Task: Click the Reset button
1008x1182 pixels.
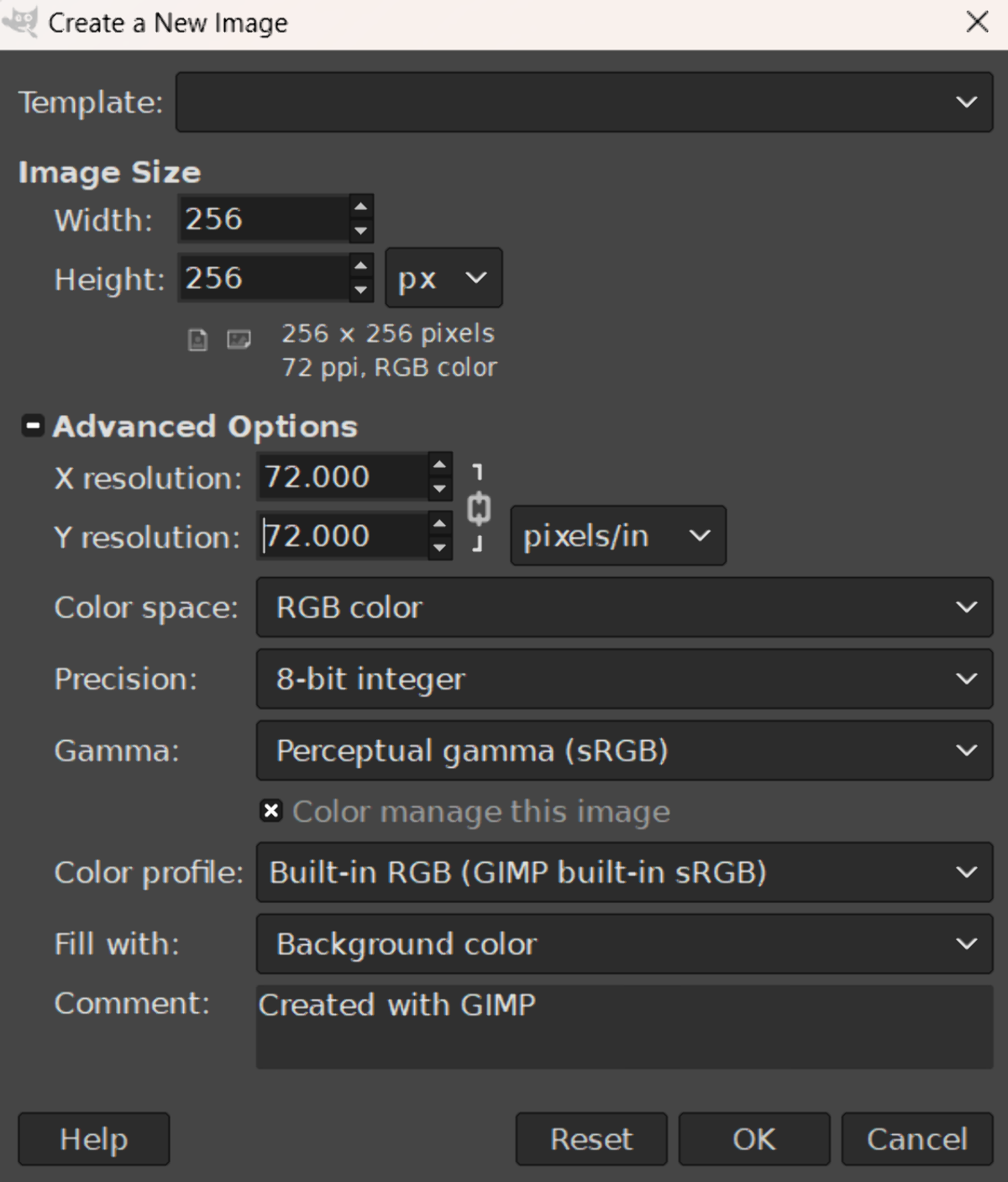Action: (591, 1139)
